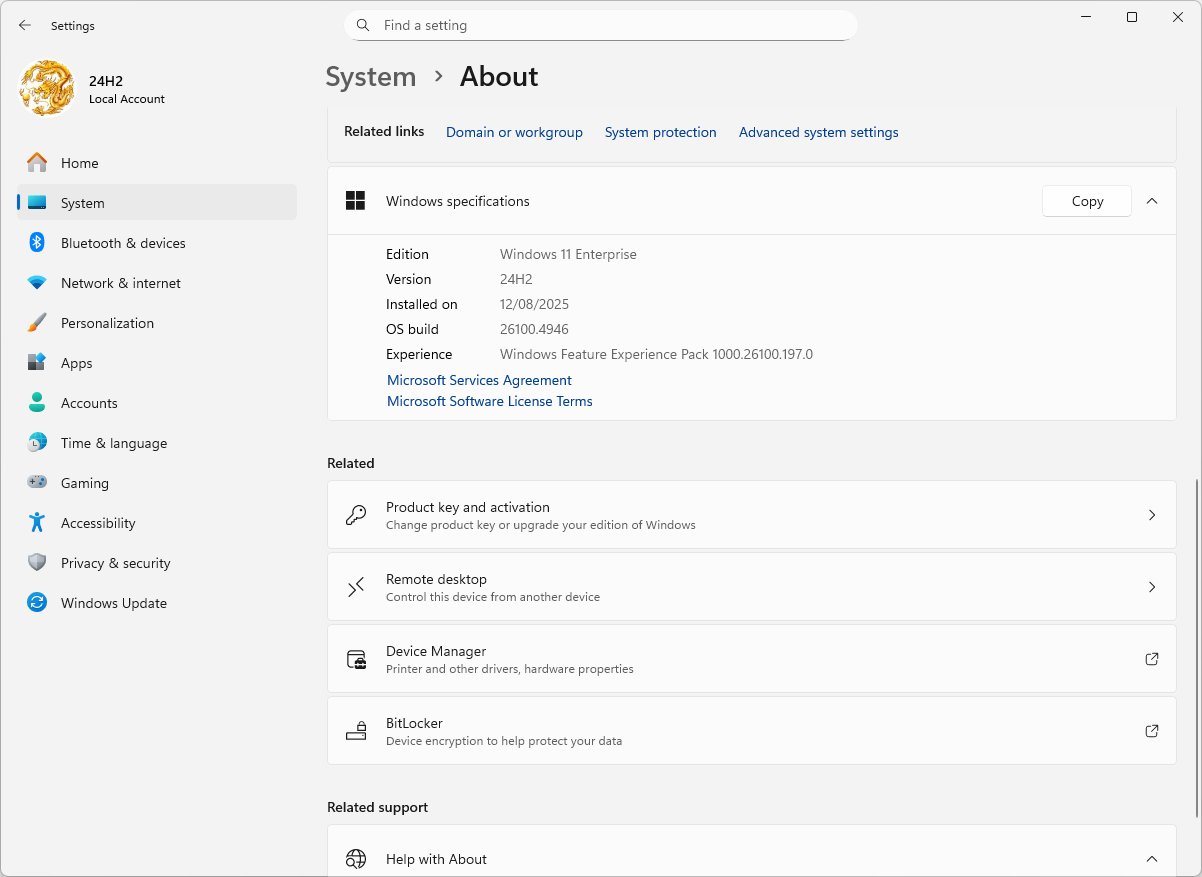Select Privacy & security in sidebar
This screenshot has height=877, width=1202.
[157, 563]
